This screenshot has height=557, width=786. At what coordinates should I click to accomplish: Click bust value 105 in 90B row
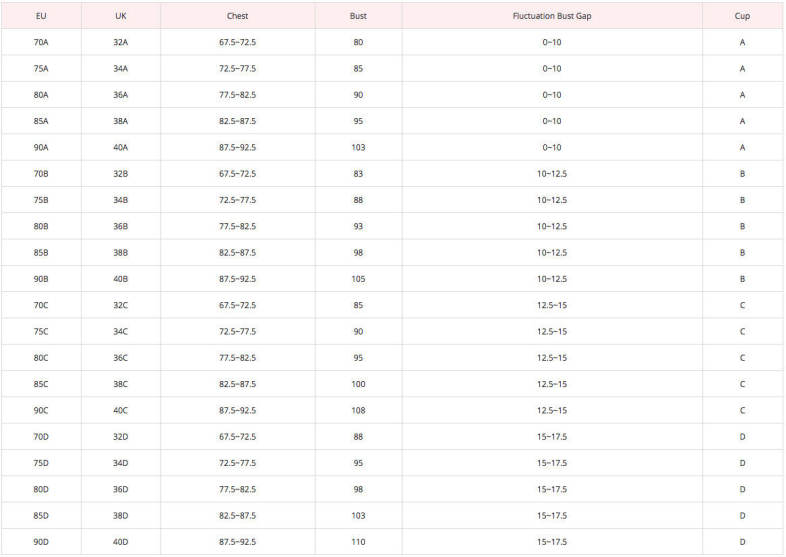click(x=358, y=279)
